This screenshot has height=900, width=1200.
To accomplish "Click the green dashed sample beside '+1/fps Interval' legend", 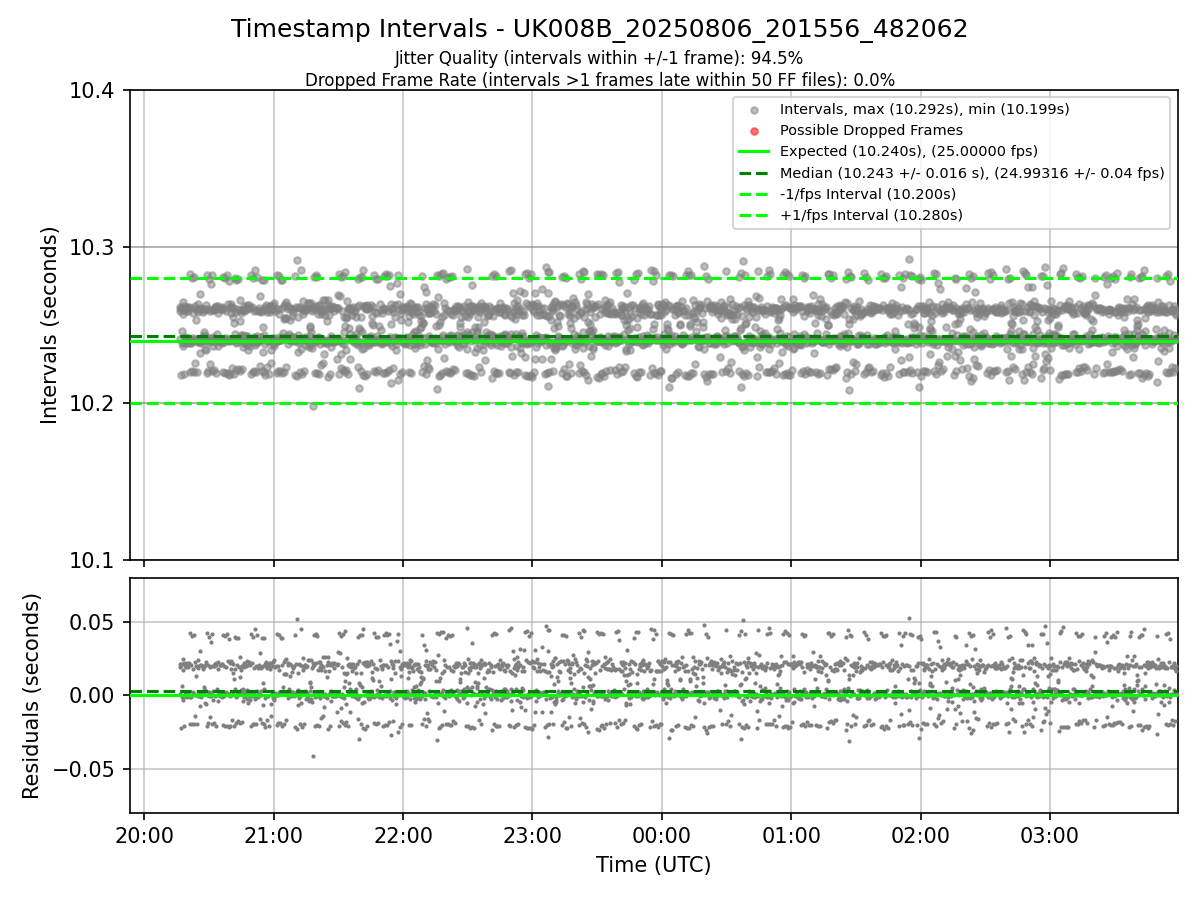I will click(x=755, y=215).
